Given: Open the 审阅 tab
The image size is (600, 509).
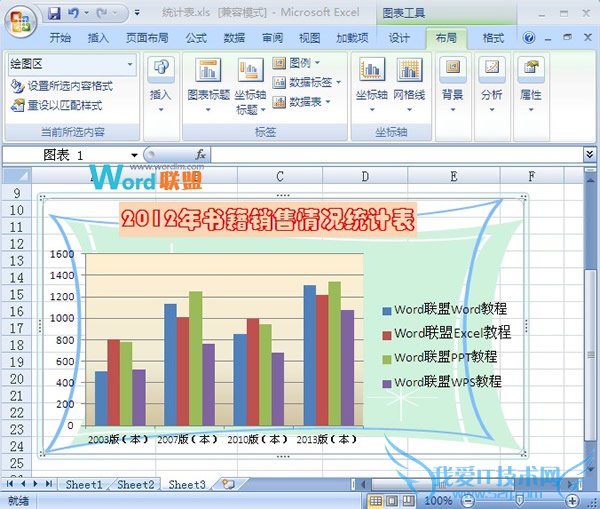Looking at the screenshot, I should [x=272, y=38].
